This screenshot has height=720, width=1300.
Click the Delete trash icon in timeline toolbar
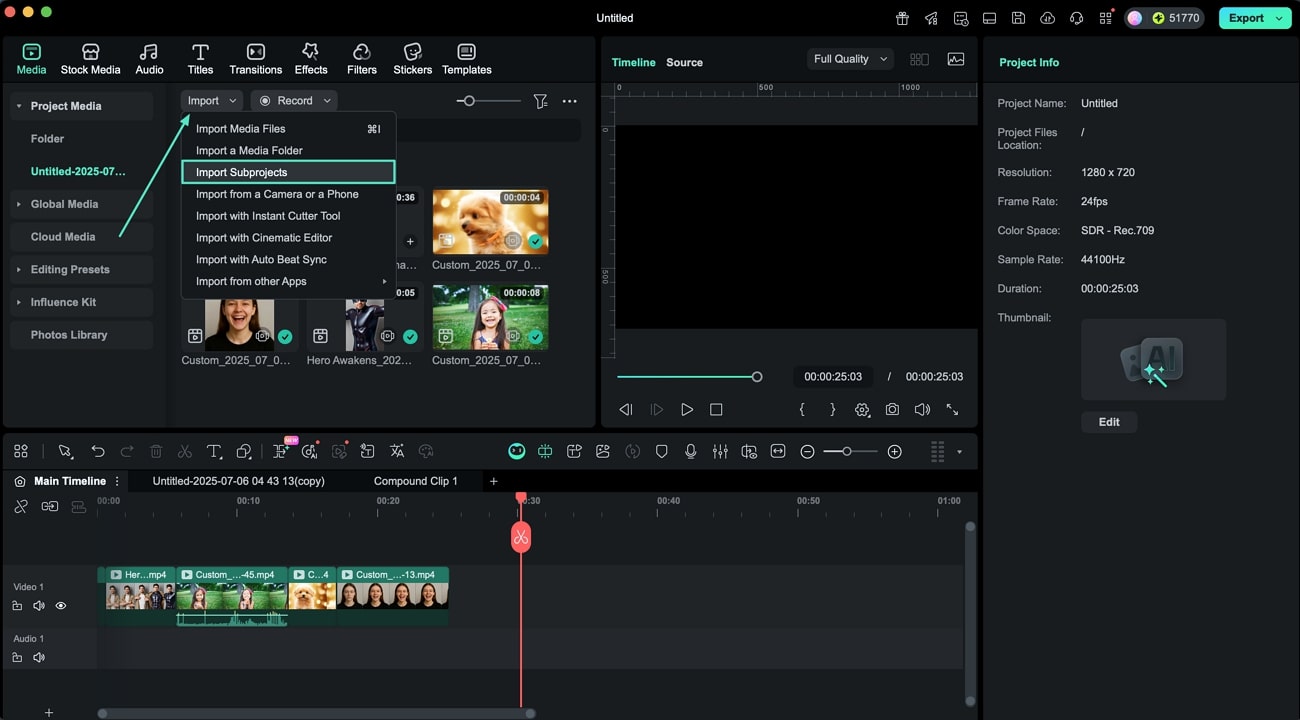click(x=156, y=451)
